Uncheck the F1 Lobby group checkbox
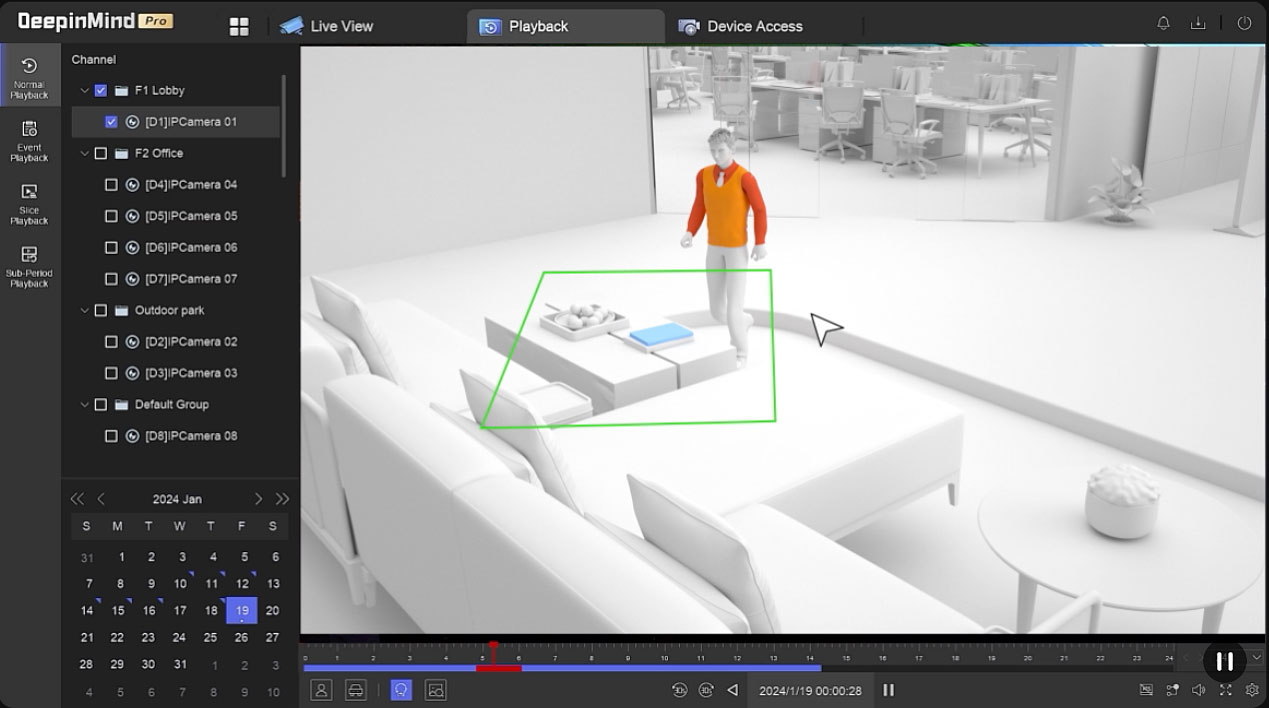This screenshot has width=1269, height=708. 100,90
